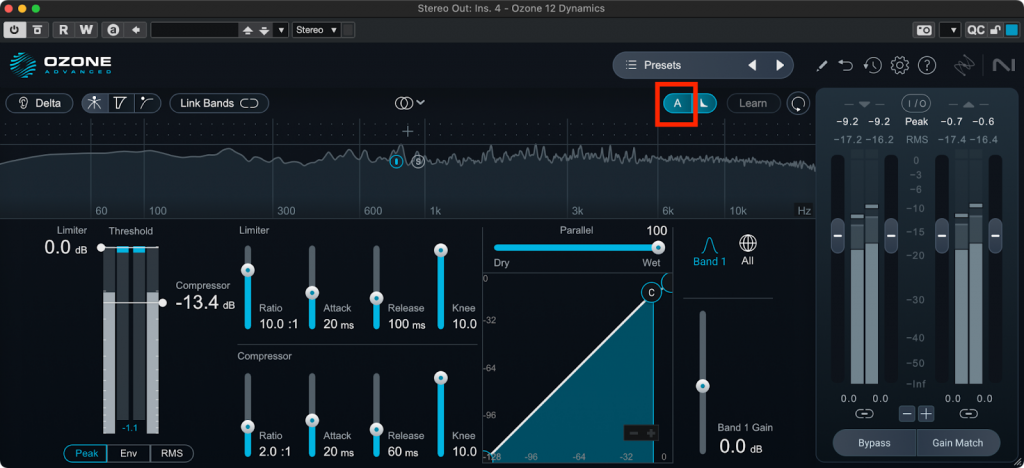Click the Gain Match button

click(959, 442)
